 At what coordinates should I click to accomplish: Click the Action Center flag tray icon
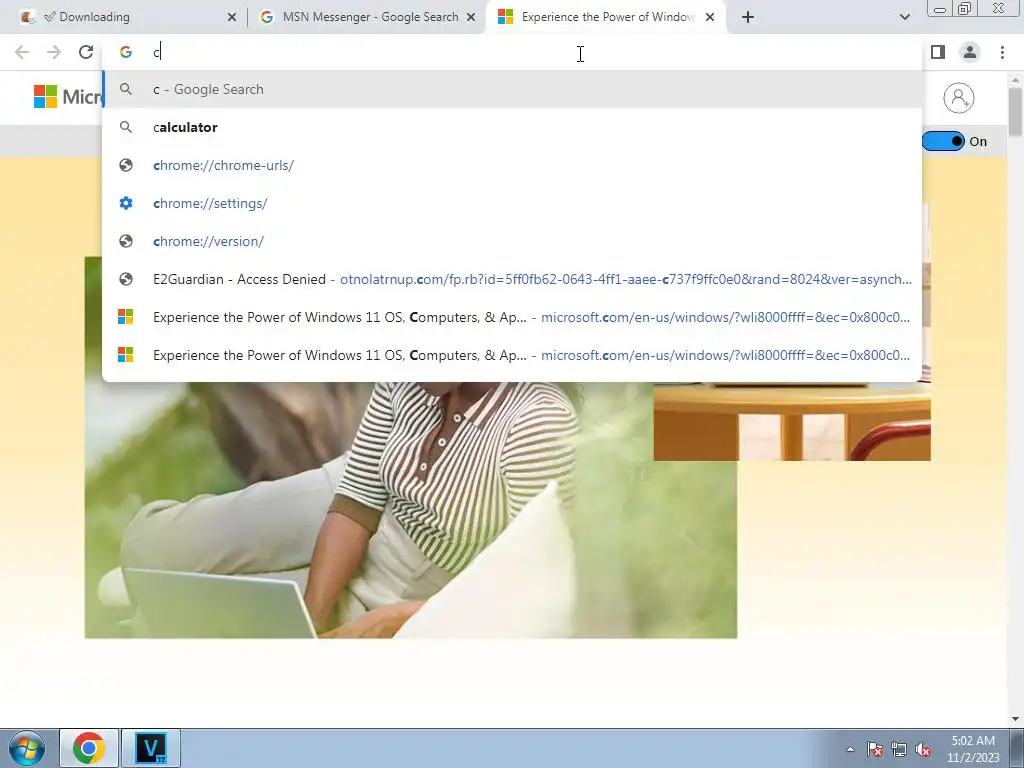point(875,749)
